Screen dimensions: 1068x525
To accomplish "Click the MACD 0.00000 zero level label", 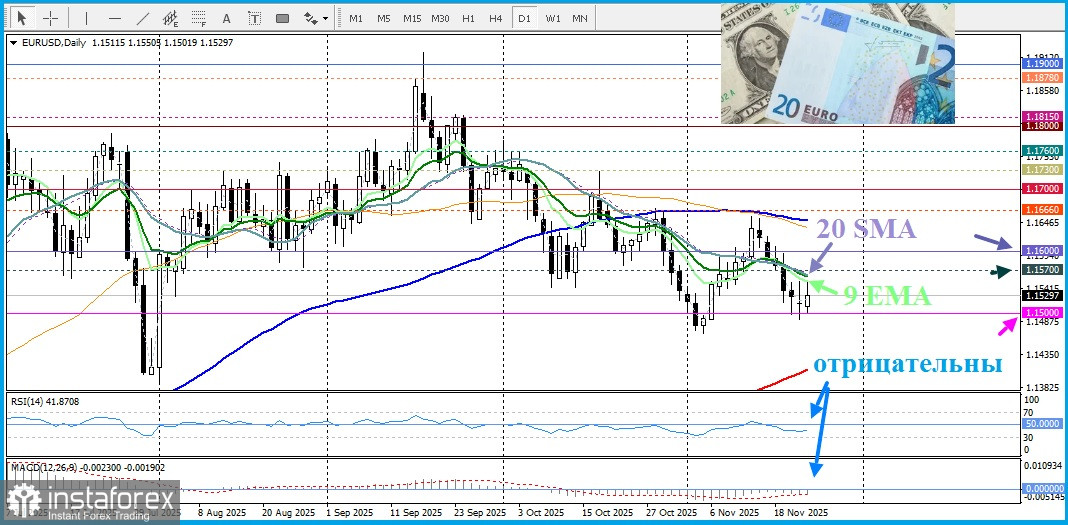I will (x=1041, y=489).
